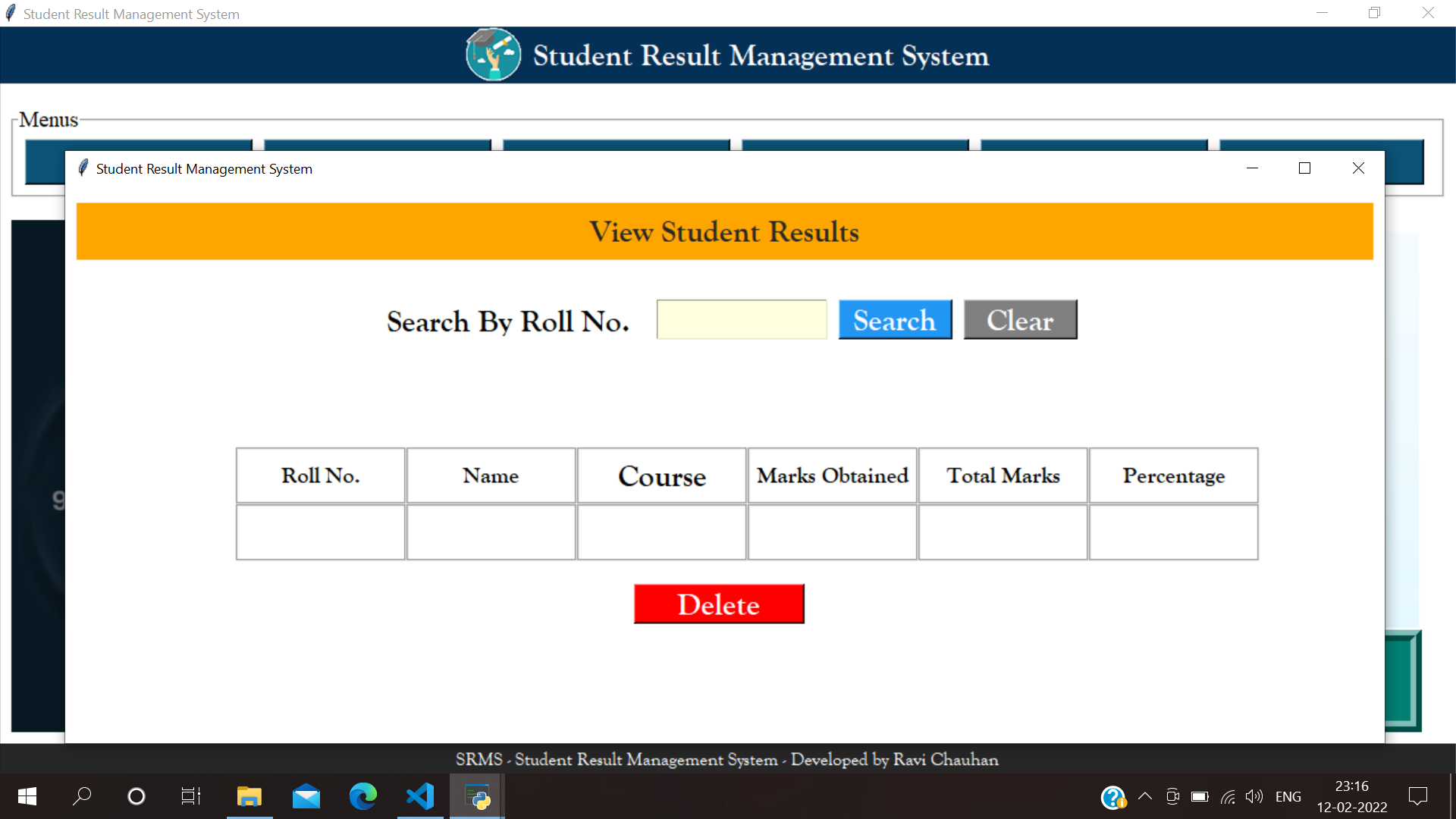Open Action Center from the system tray
The width and height of the screenshot is (1456, 819).
click(1418, 796)
